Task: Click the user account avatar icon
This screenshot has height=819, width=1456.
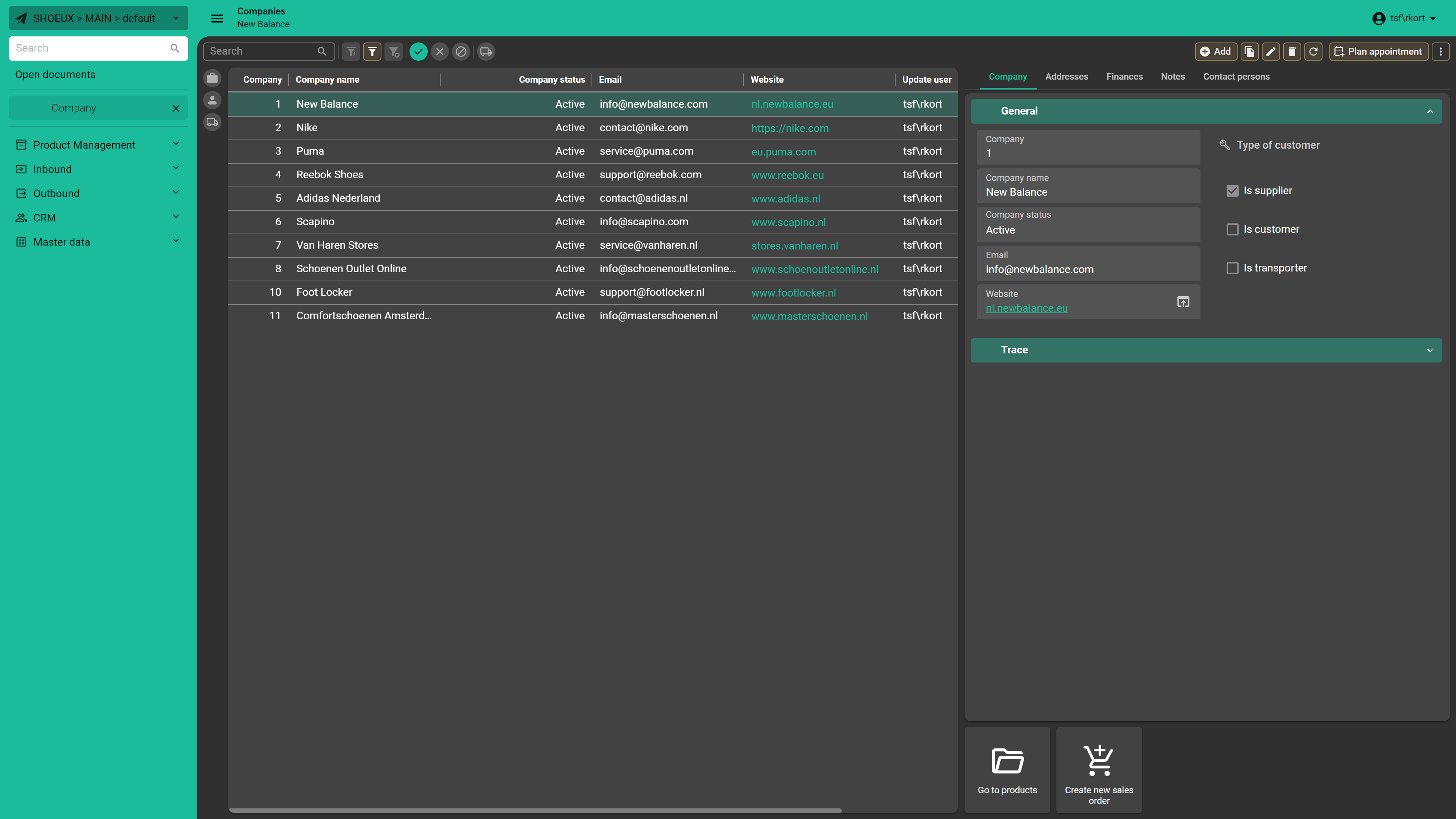Action: coord(1379,18)
